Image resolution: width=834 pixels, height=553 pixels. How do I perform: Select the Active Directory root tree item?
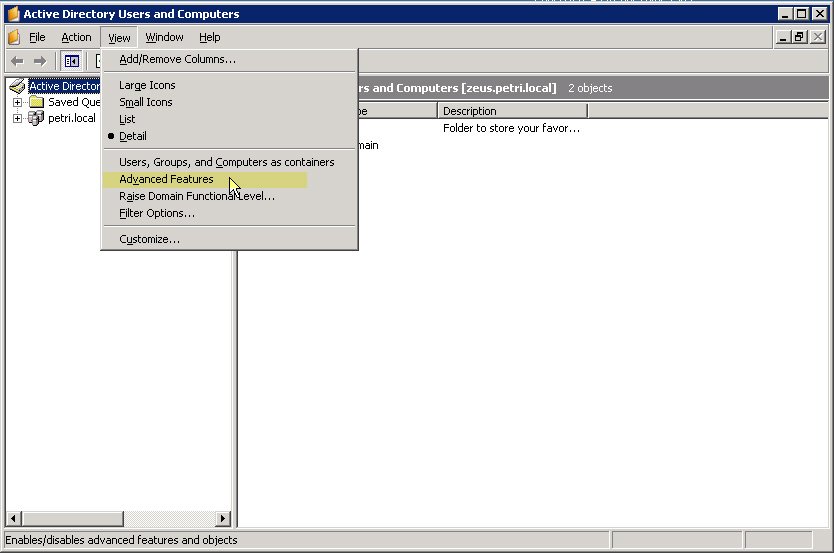click(x=64, y=86)
